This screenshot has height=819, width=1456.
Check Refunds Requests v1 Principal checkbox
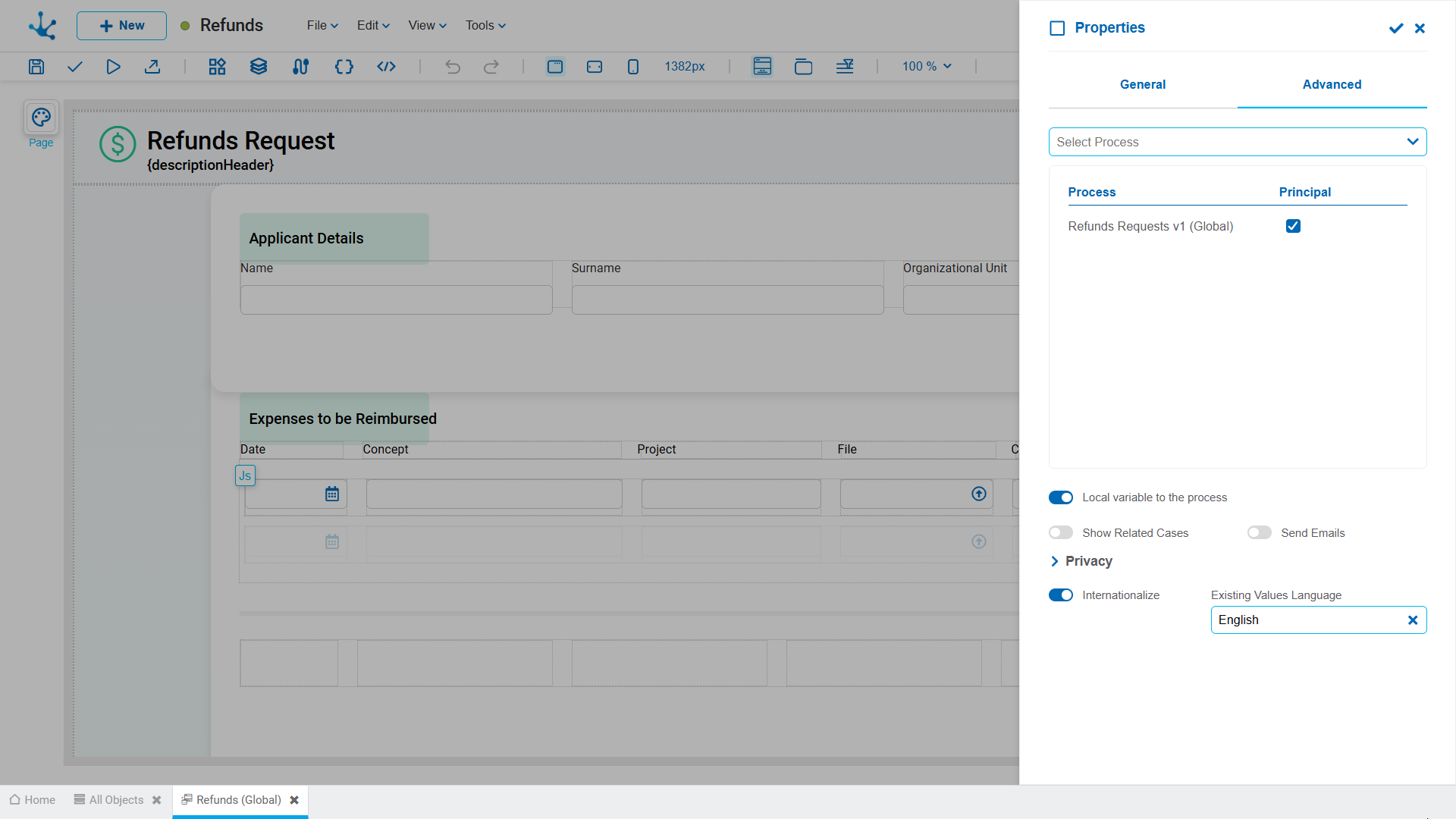pos(1292,226)
